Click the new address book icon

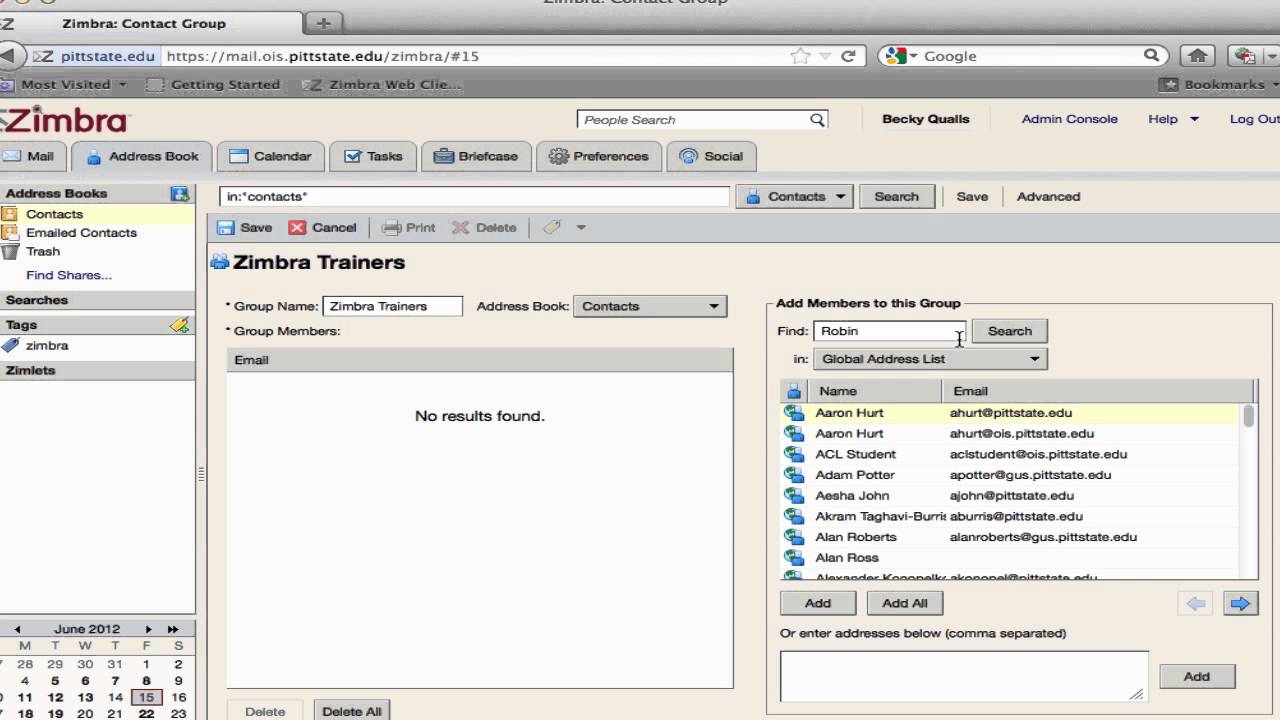[180, 193]
